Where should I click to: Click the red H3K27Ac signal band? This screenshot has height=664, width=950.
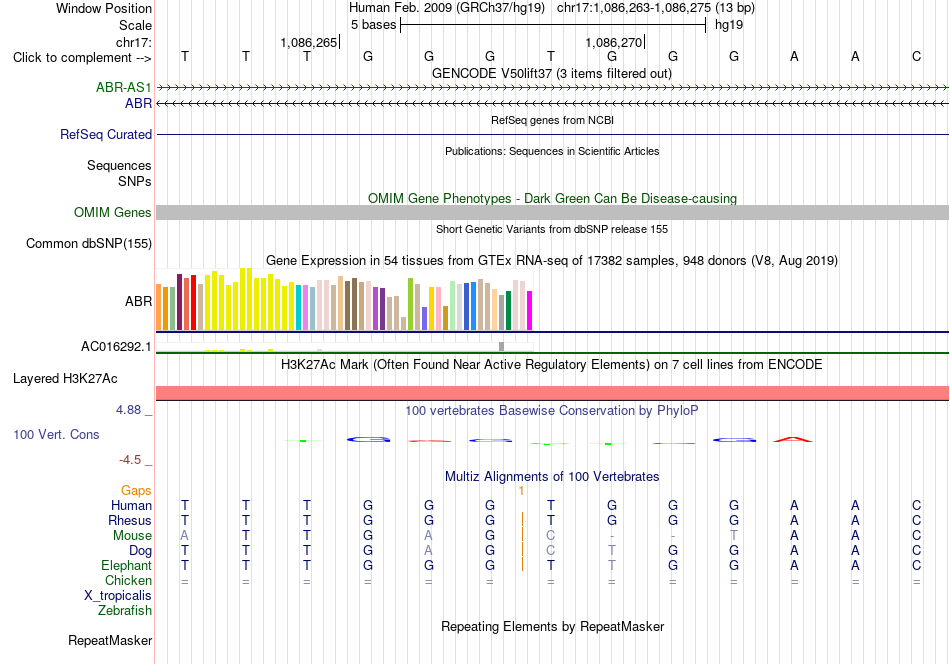(552, 393)
